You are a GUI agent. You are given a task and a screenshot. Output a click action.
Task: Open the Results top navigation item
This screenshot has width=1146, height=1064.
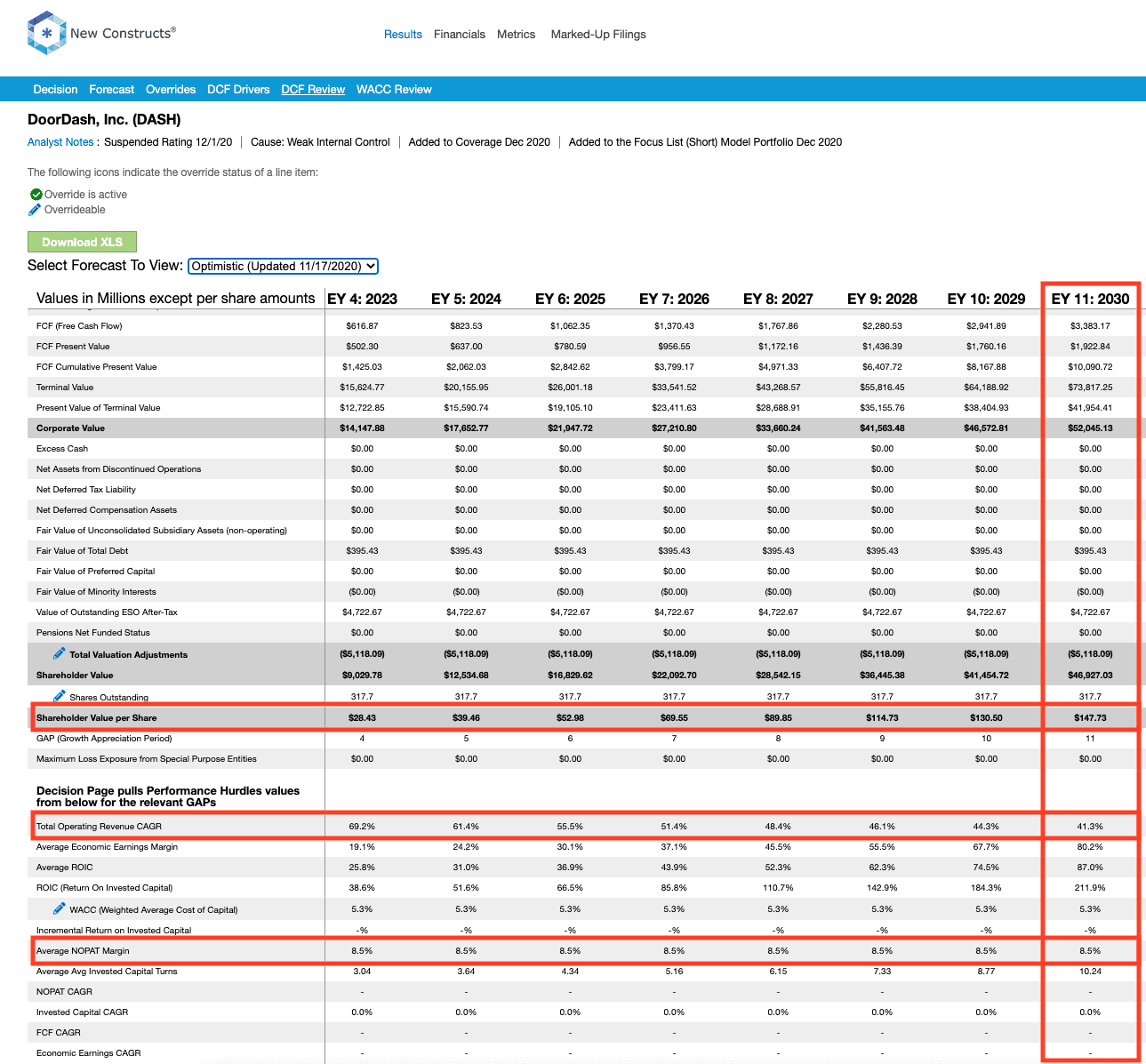point(403,35)
